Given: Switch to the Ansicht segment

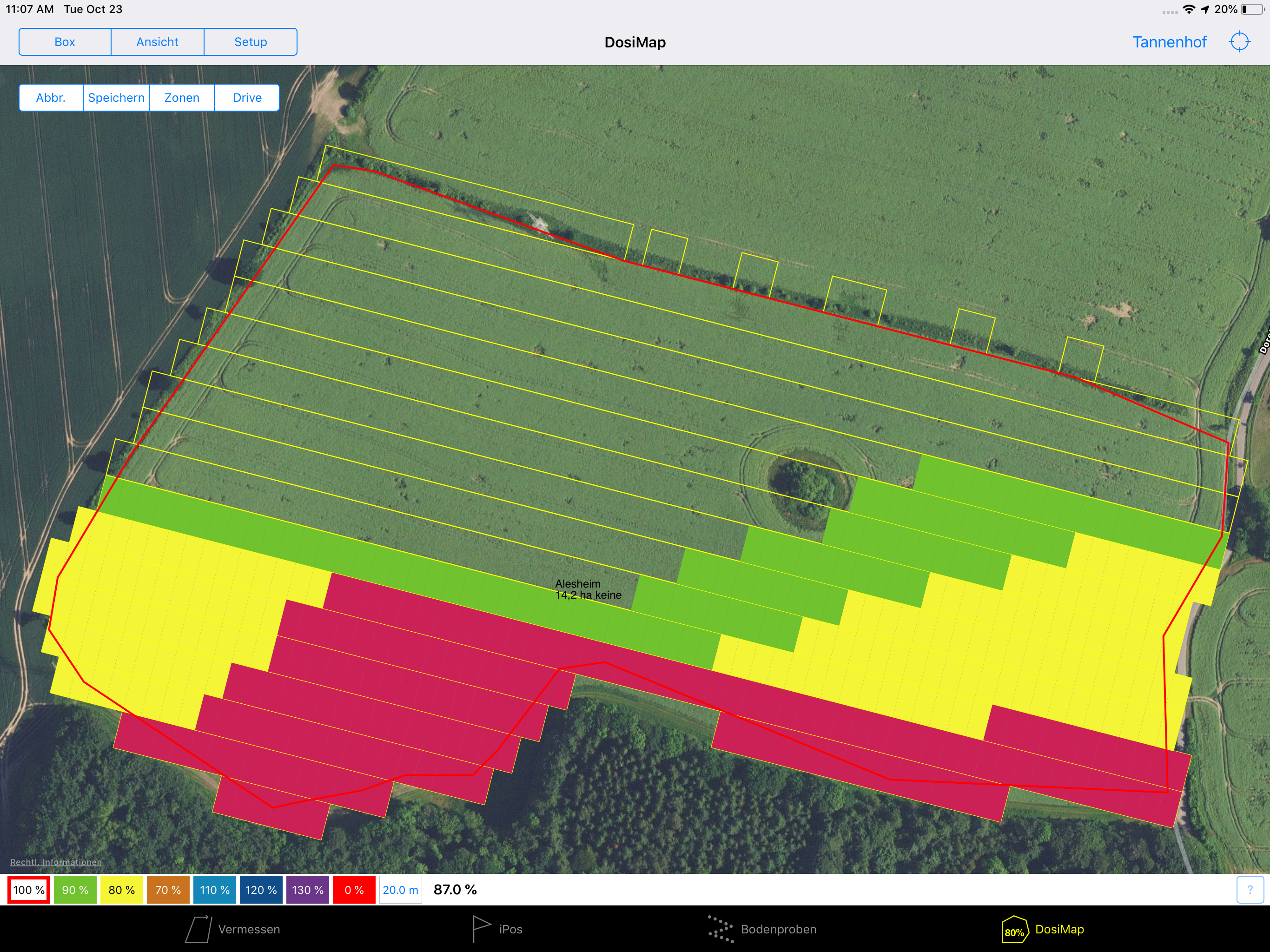Looking at the screenshot, I should (157, 42).
